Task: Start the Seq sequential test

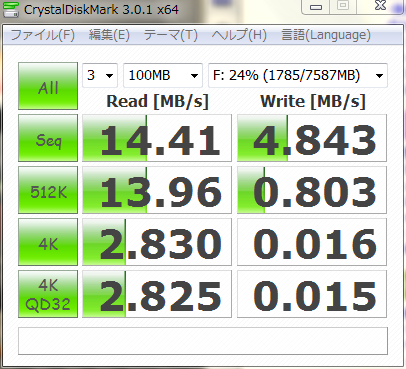Action: tap(48, 138)
